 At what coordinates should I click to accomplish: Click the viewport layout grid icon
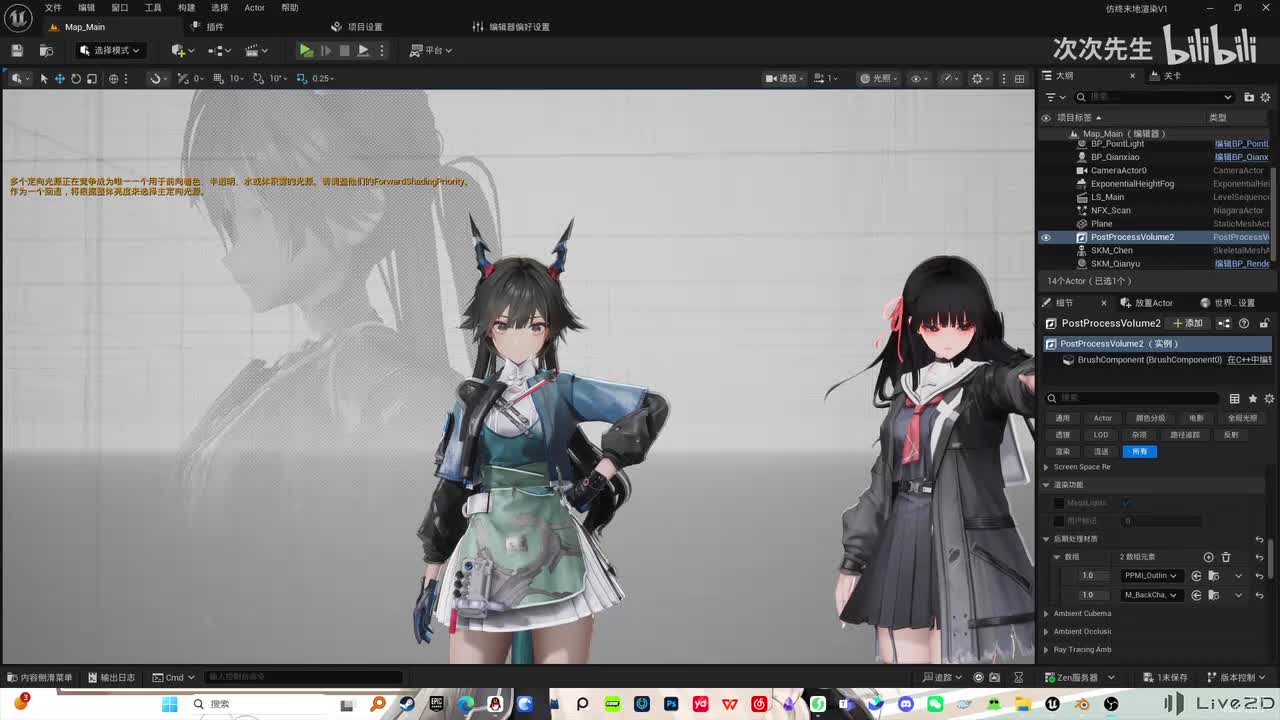pyautogui.click(x=1019, y=78)
